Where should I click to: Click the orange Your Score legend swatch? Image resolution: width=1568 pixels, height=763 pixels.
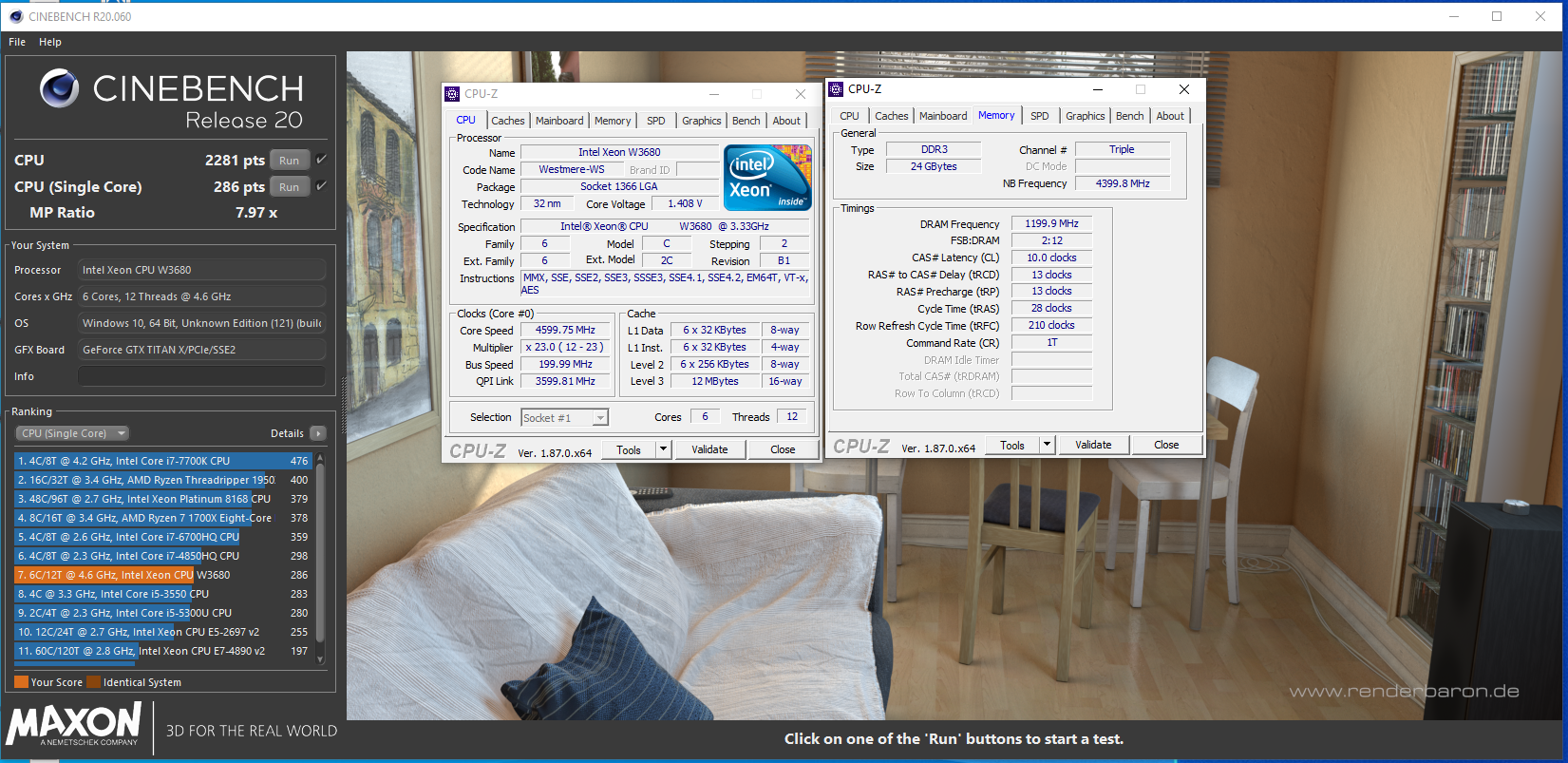pos(21,681)
